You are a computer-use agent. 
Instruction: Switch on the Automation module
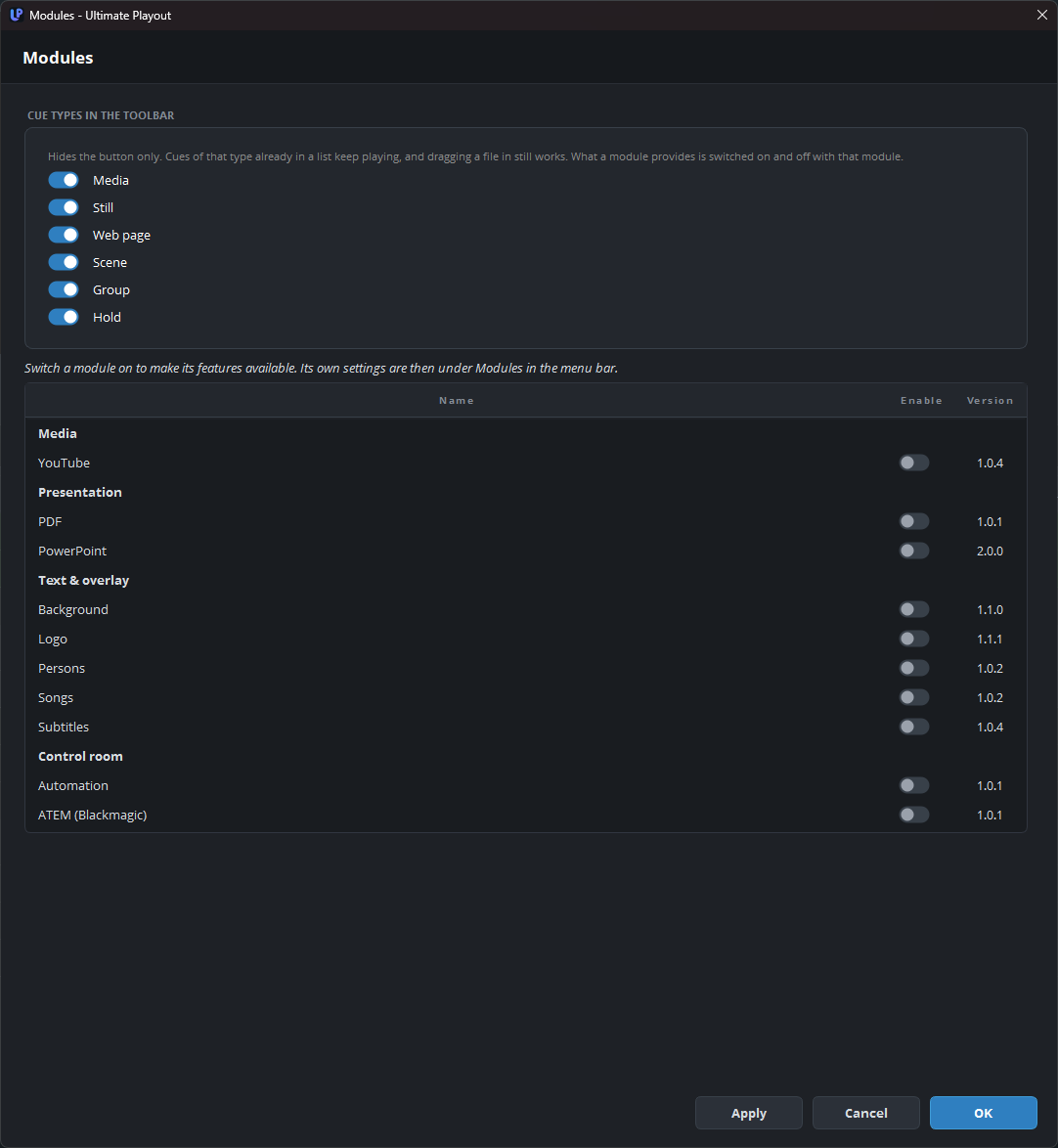pos(913,785)
